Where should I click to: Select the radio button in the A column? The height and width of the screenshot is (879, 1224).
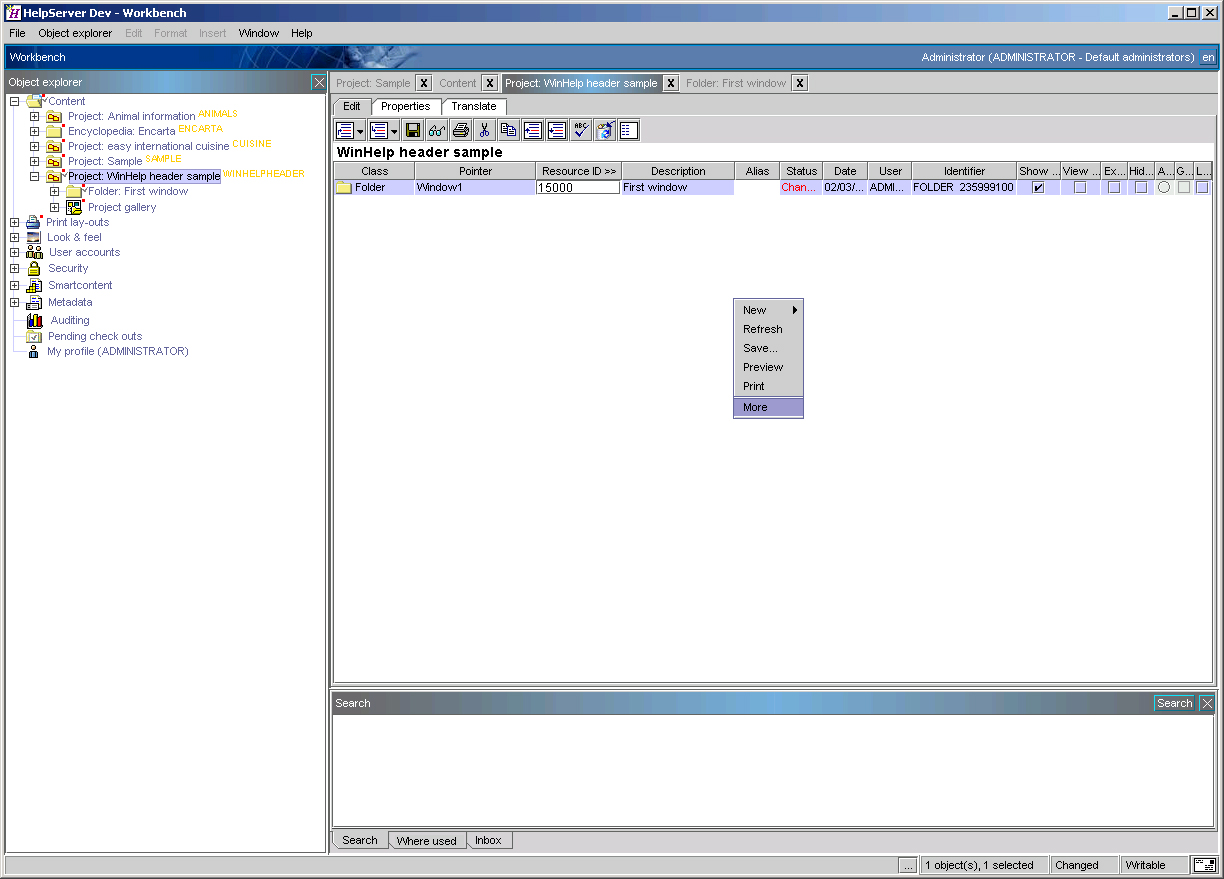tap(1164, 187)
